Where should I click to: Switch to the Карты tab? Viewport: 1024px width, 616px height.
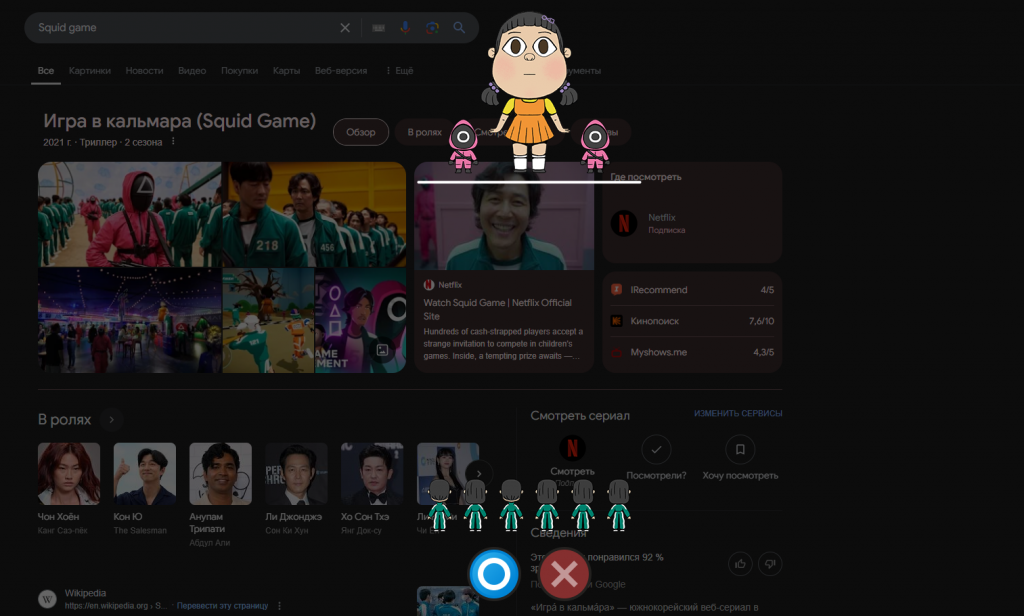[286, 71]
